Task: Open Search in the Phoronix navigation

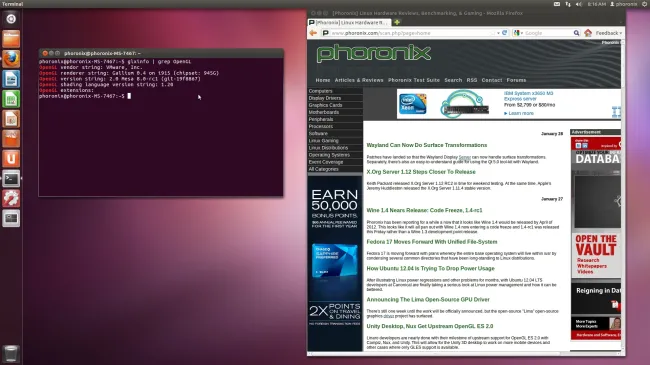Action: [x=453, y=80]
